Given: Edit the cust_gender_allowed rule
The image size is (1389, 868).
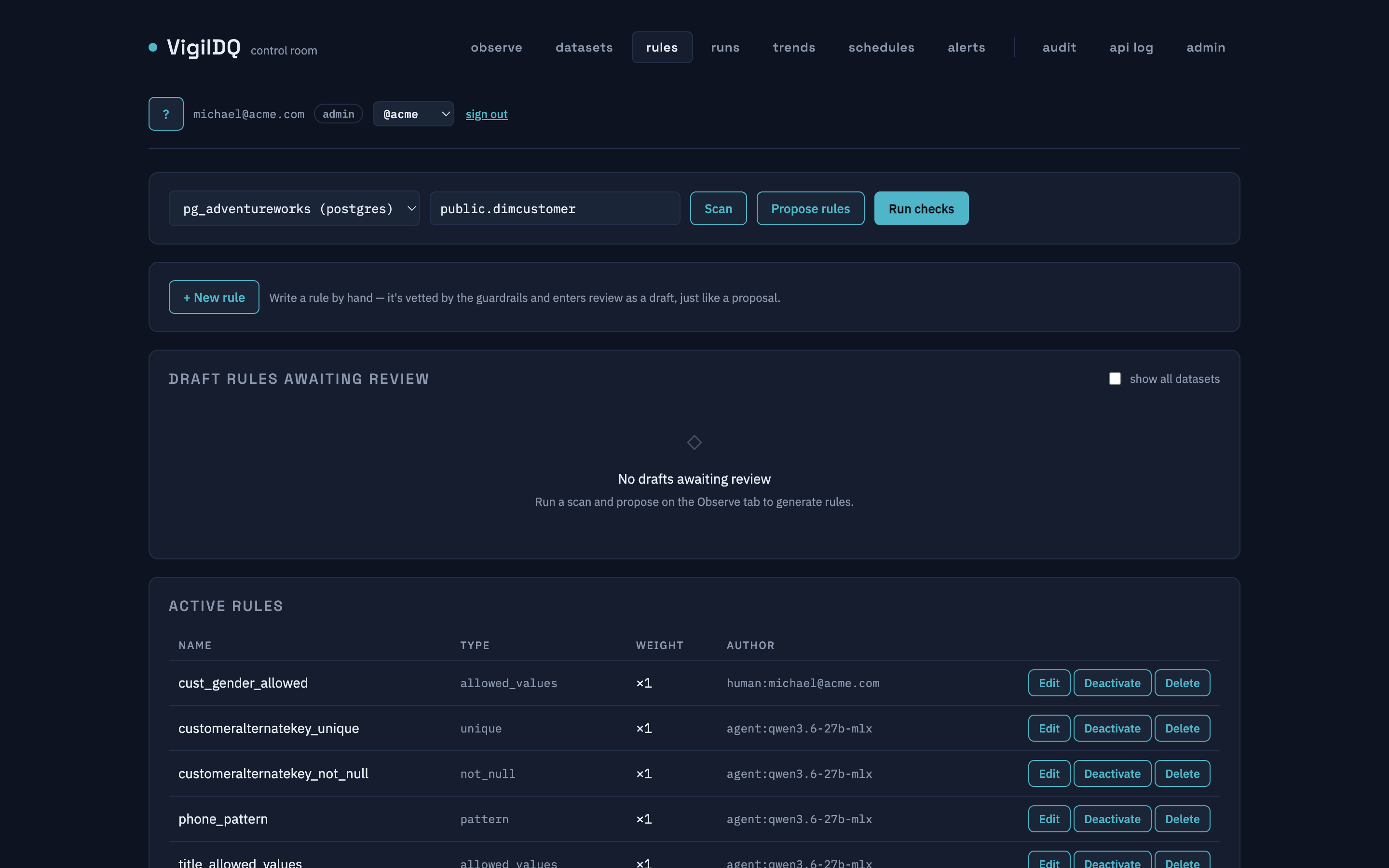Looking at the screenshot, I should (x=1049, y=683).
